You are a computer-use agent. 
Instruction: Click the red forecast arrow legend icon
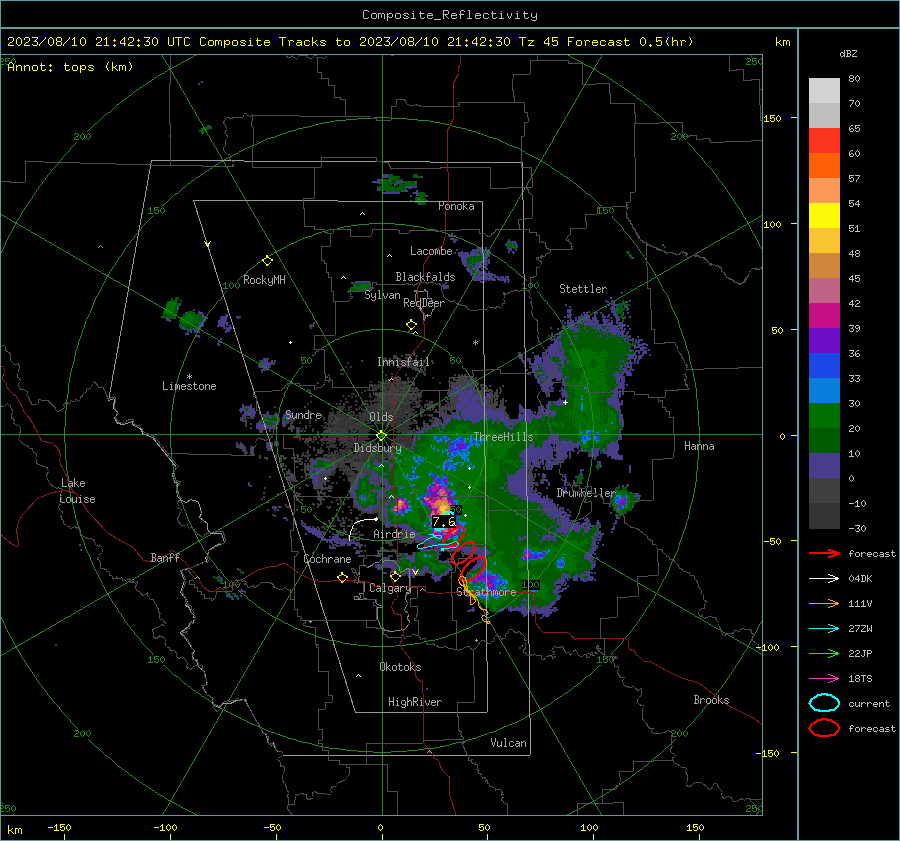click(824, 553)
